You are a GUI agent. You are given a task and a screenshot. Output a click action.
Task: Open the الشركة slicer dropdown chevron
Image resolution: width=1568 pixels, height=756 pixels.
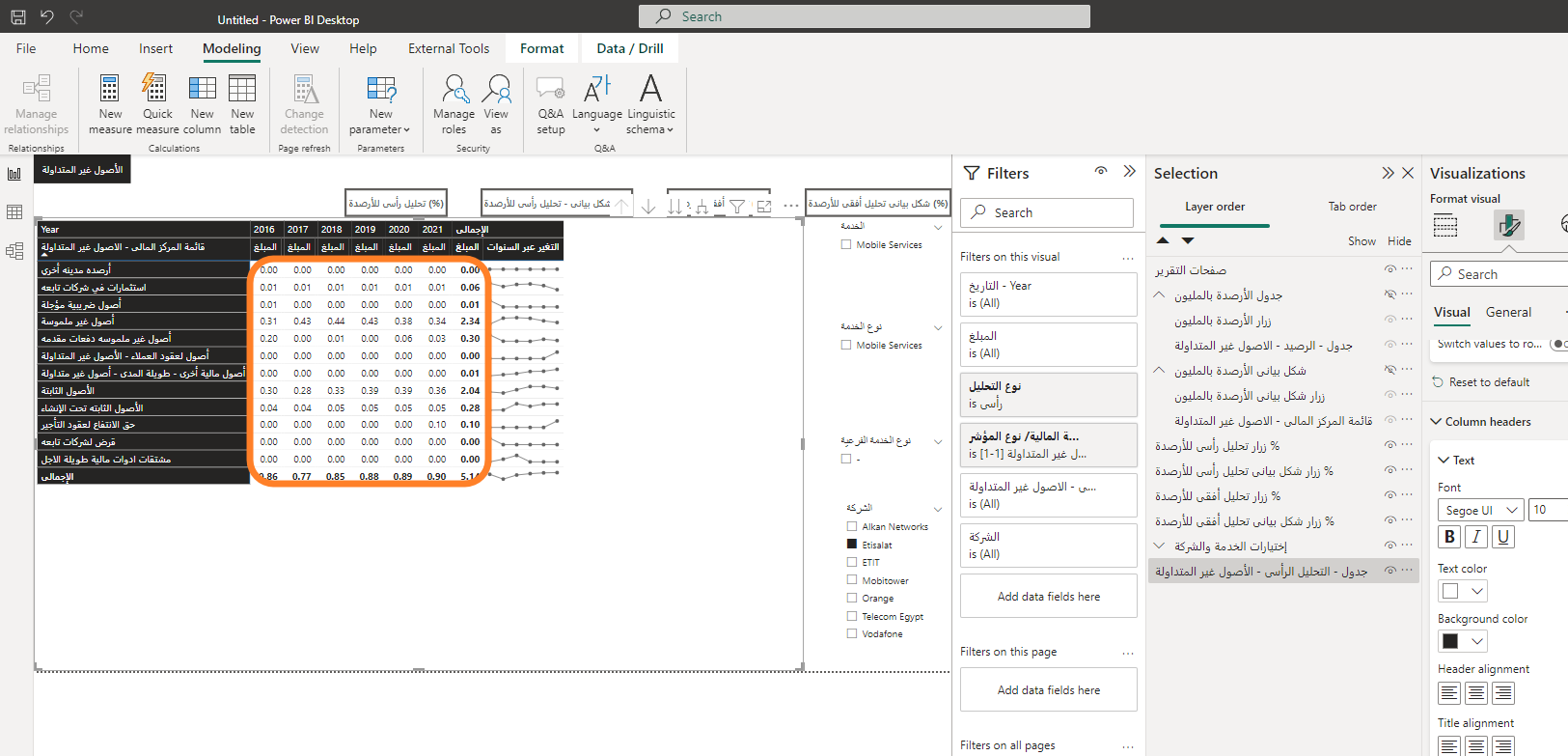(x=938, y=509)
